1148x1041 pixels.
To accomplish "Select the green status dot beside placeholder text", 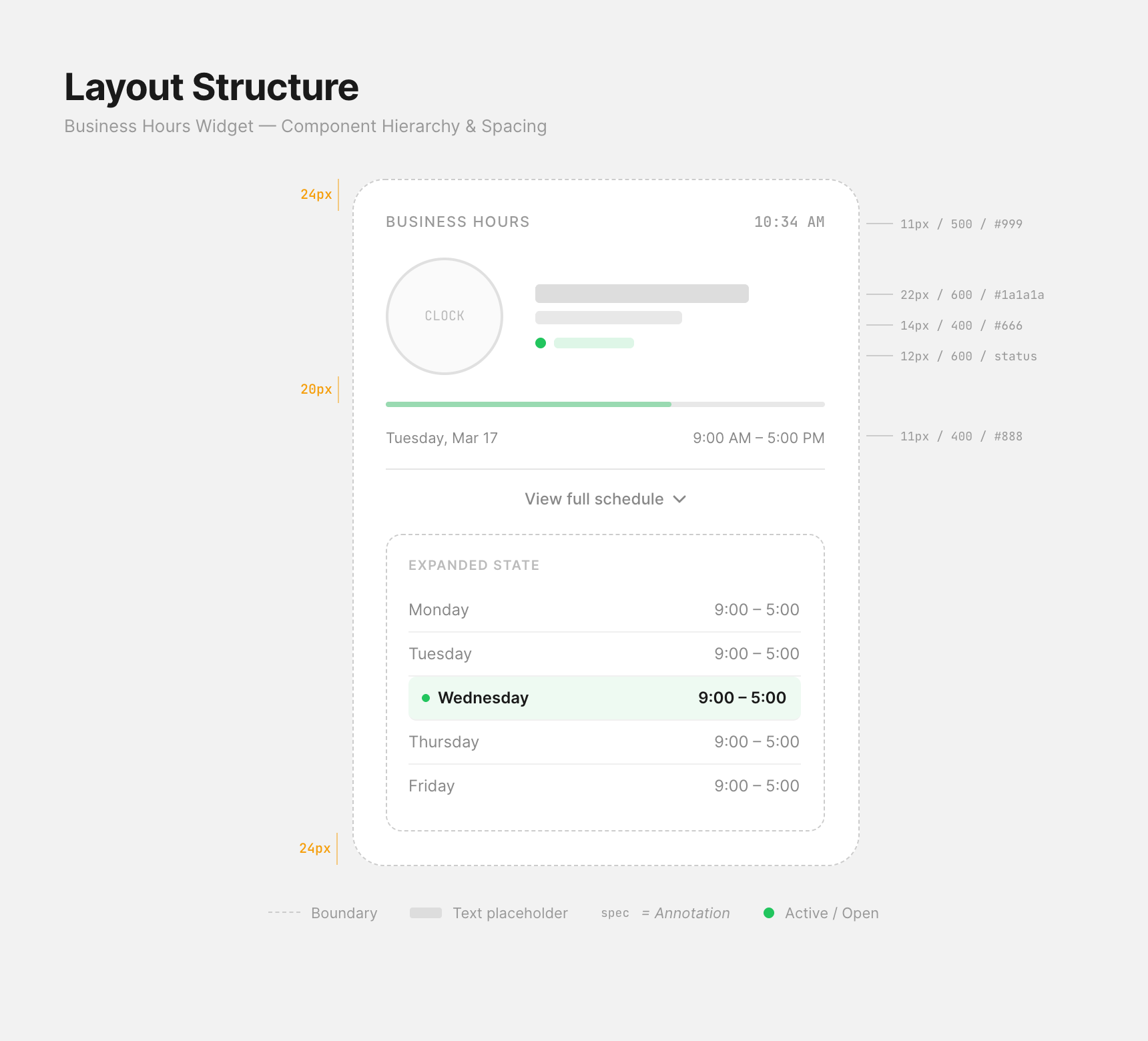I will [x=541, y=342].
